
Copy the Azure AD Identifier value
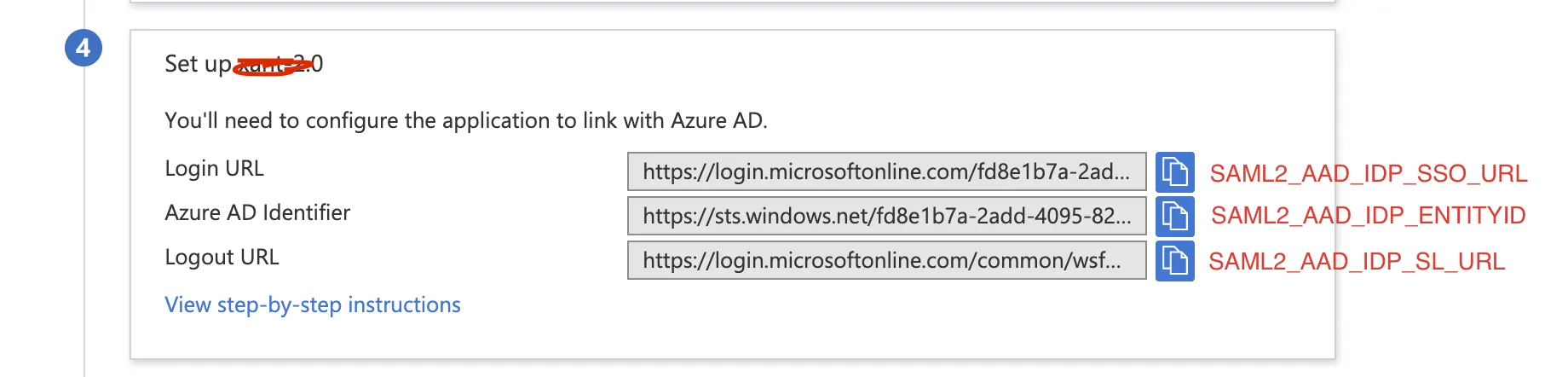[x=1174, y=217]
